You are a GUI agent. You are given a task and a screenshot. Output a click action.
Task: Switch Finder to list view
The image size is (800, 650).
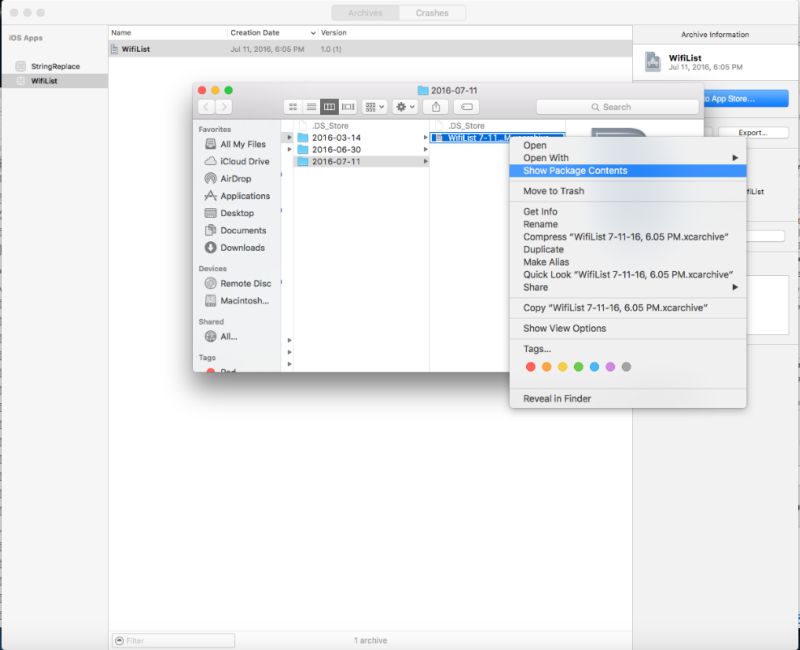(x=311, y=106)
